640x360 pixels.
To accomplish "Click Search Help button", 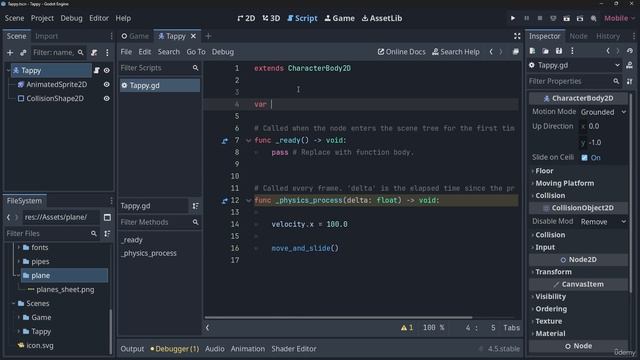I will click(x=456, y=52).
